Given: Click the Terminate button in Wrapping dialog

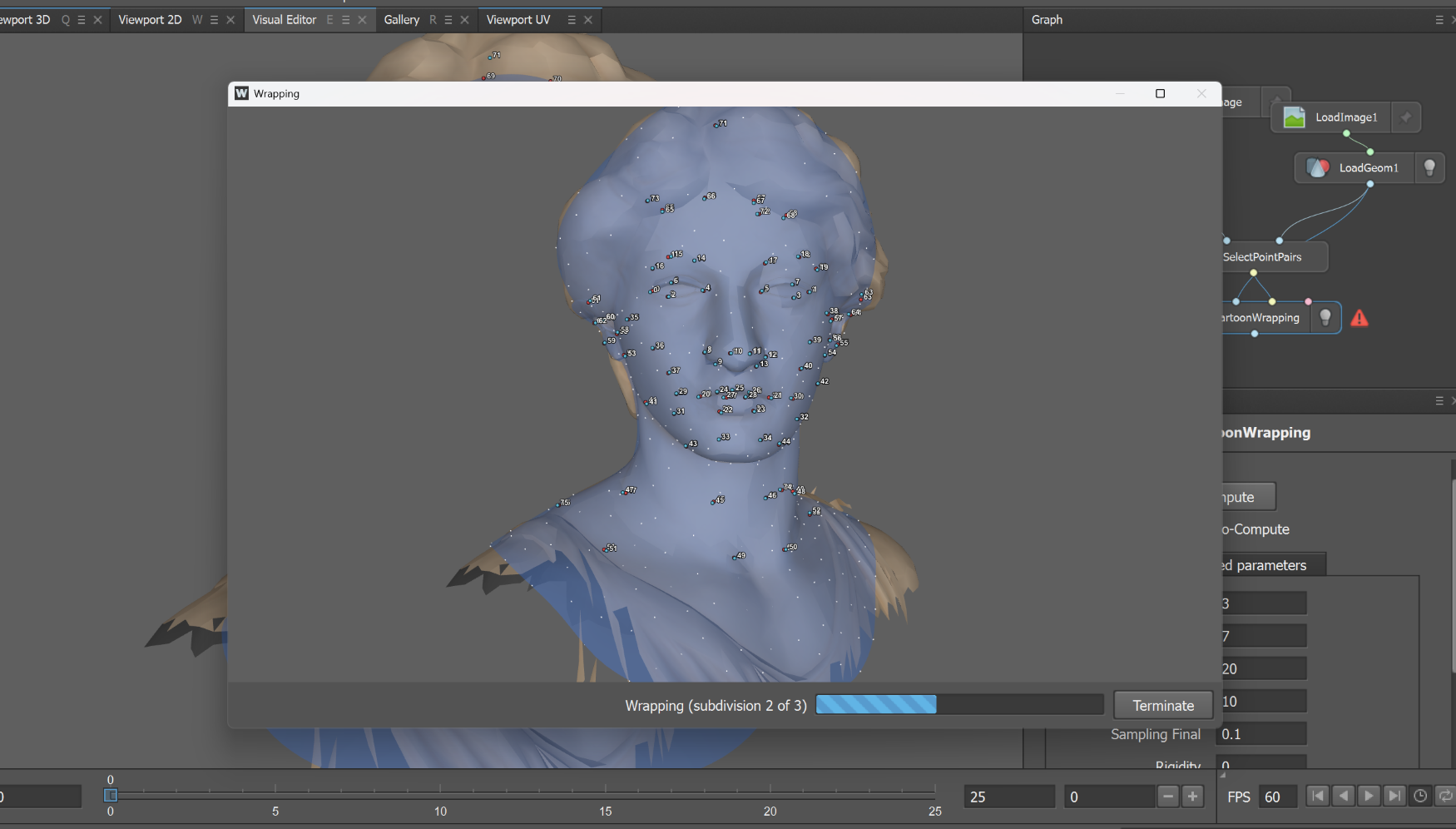Looking at the screenshot, I should pyautogui.click(x=1162, y=705).
